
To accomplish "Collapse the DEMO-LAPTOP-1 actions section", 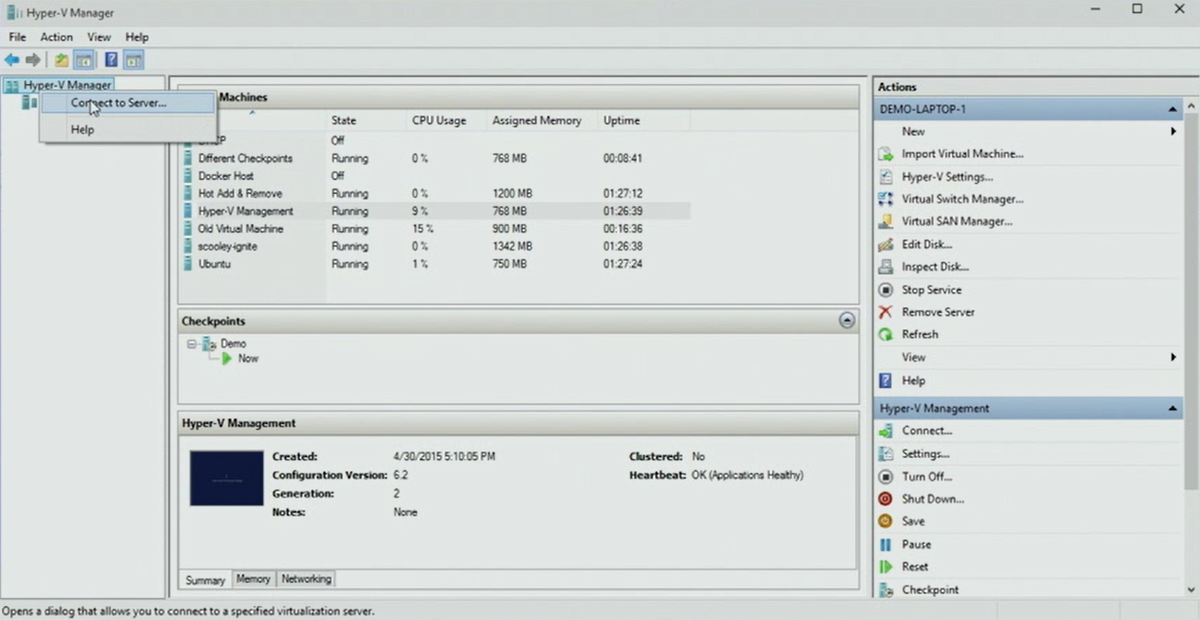I will [1172, 108].
